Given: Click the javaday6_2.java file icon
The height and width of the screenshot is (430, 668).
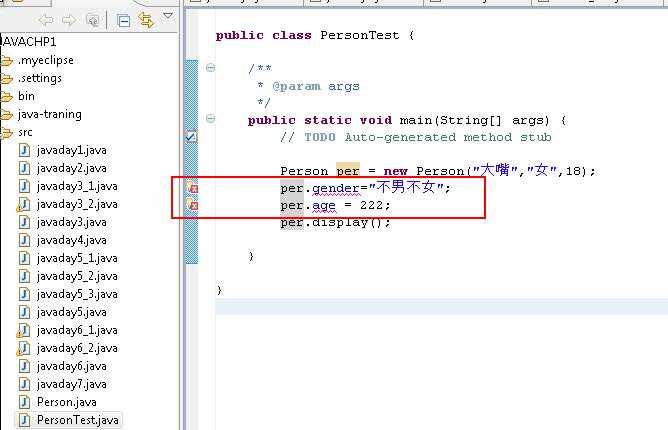Looking at the screenshot, I should (23, 348).
